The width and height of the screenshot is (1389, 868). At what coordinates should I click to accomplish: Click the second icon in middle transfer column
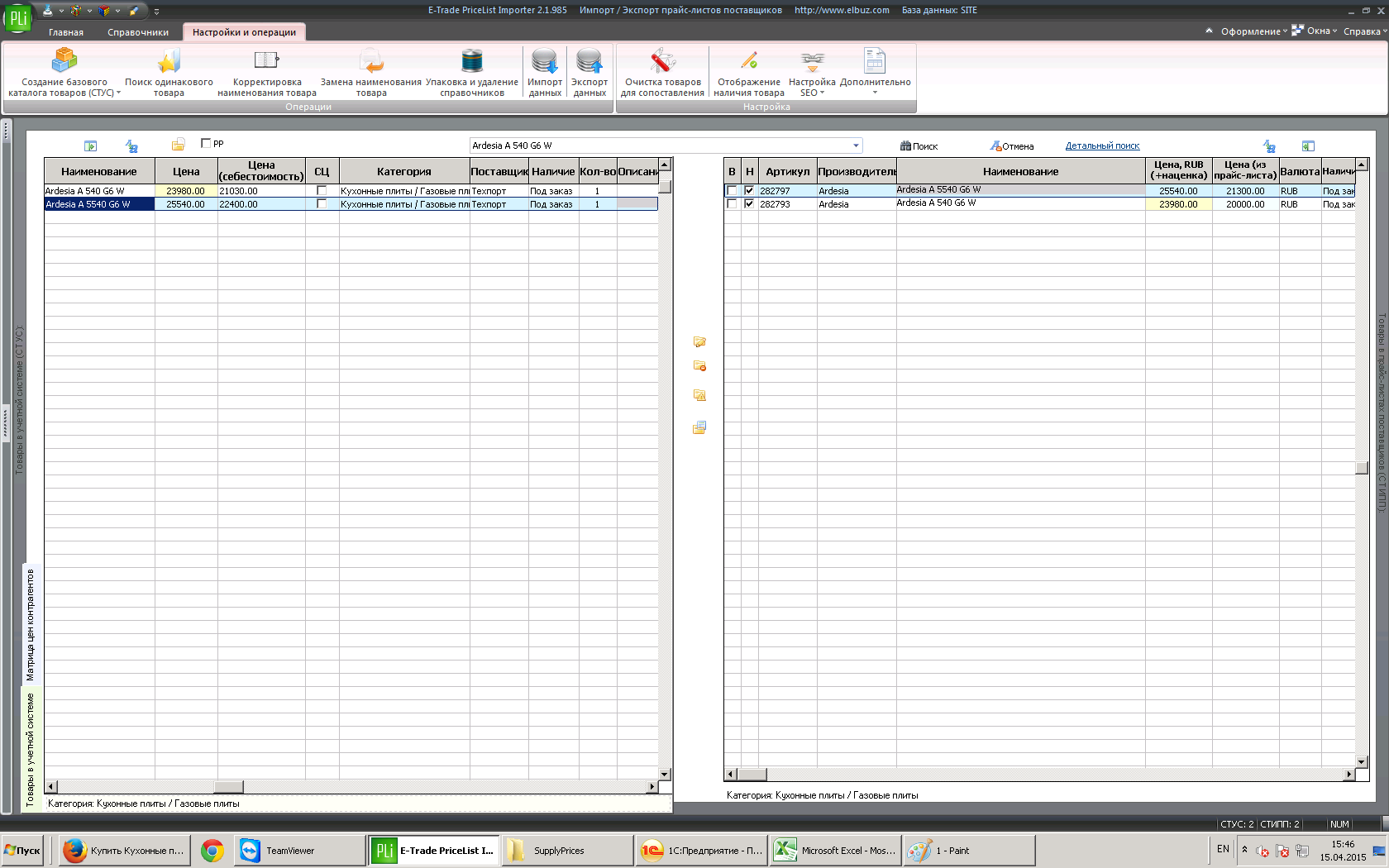pyautogui.click(x=699, y=366)
